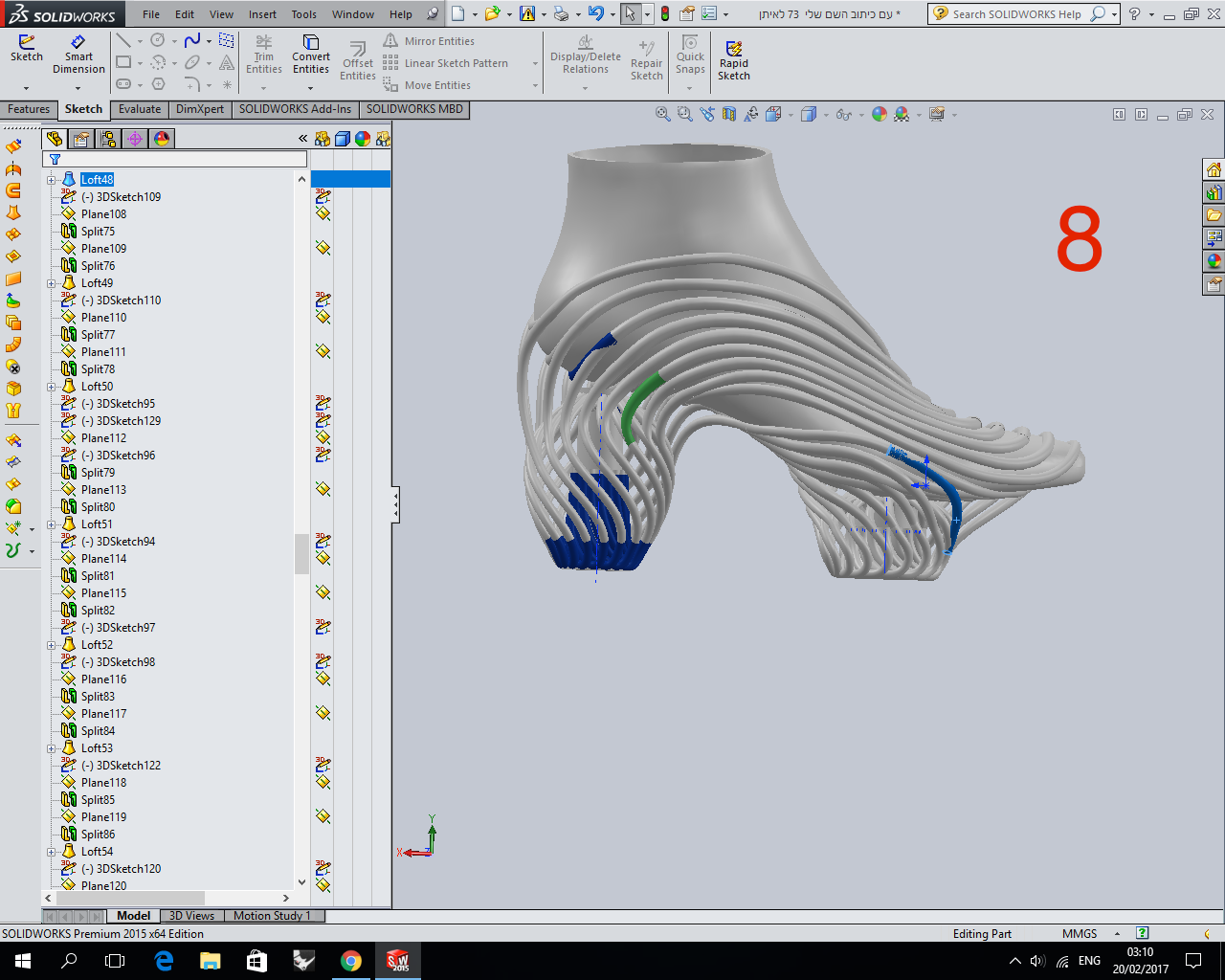Click the Zoom to Fit icon

[x=661, y=113]
